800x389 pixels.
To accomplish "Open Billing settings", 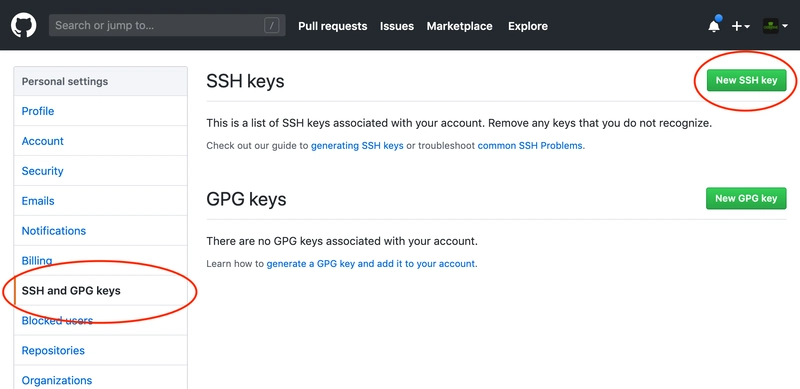I will 101,261.
